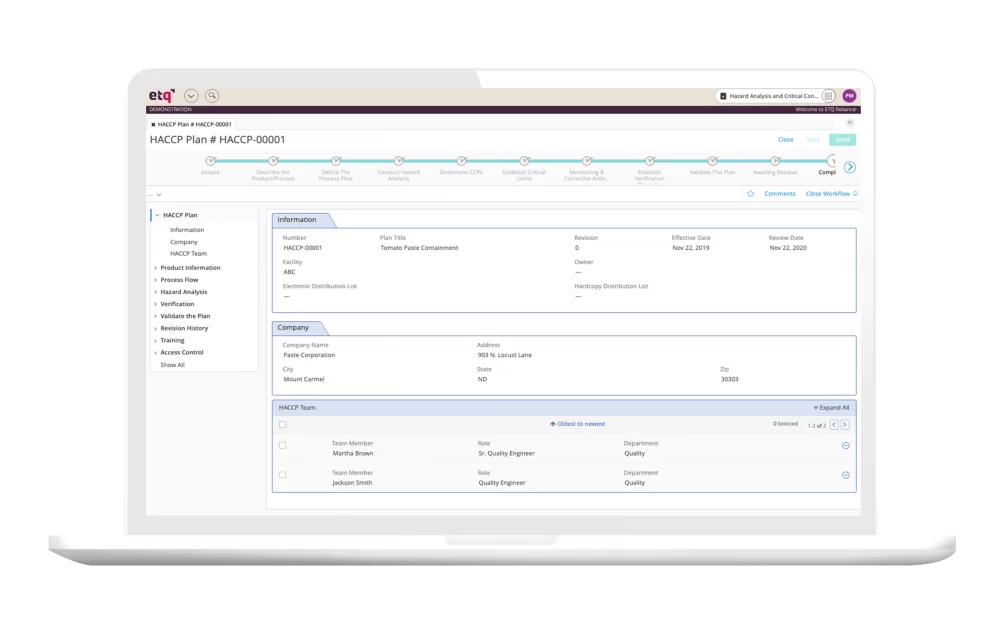Switch to the Company section tab
Viewport: 1000px width, 634px height.
[x=294, y=328]
